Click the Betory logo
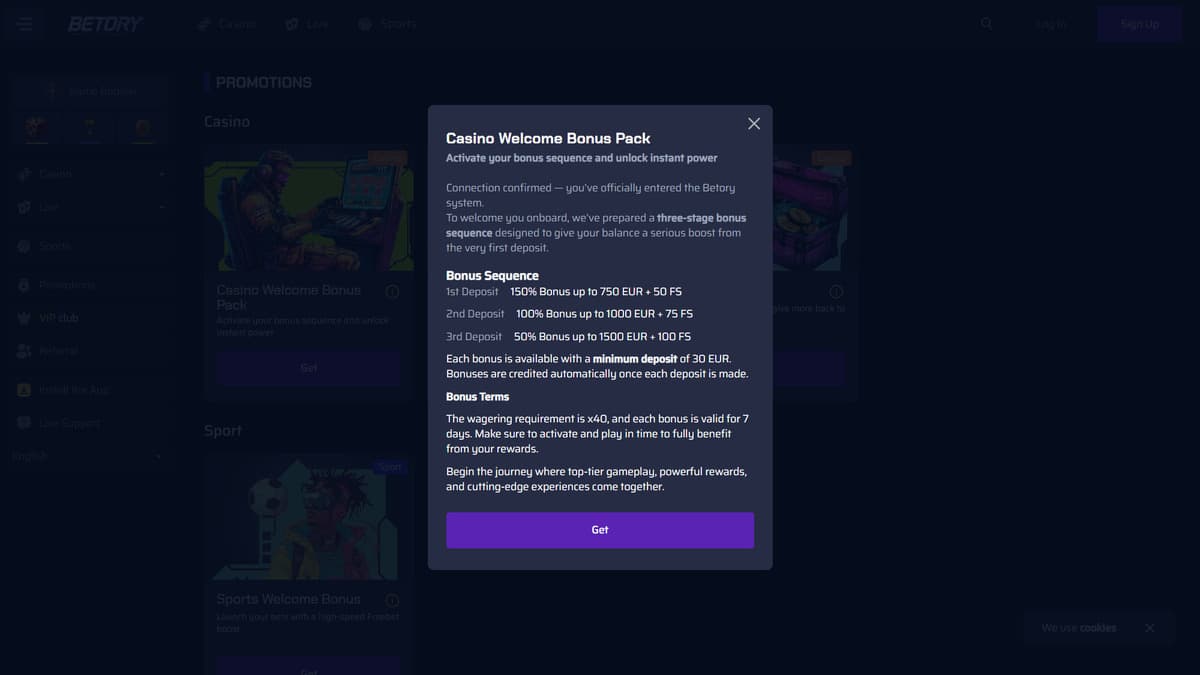The height and width of the screenshot is (675, 1200). (x=105, y=23)
